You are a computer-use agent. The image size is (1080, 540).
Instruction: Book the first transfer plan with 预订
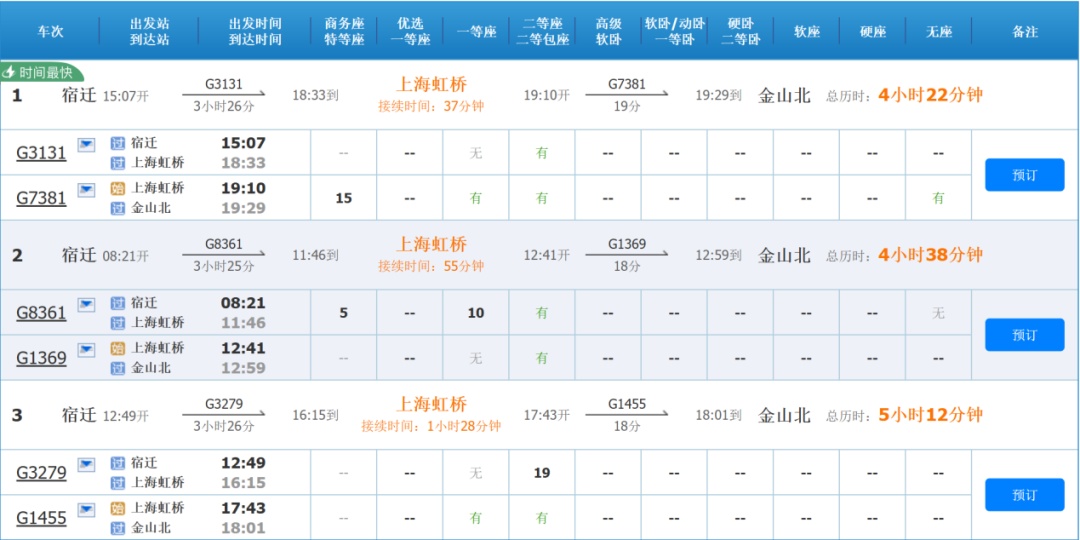(x=1024, y=175)
